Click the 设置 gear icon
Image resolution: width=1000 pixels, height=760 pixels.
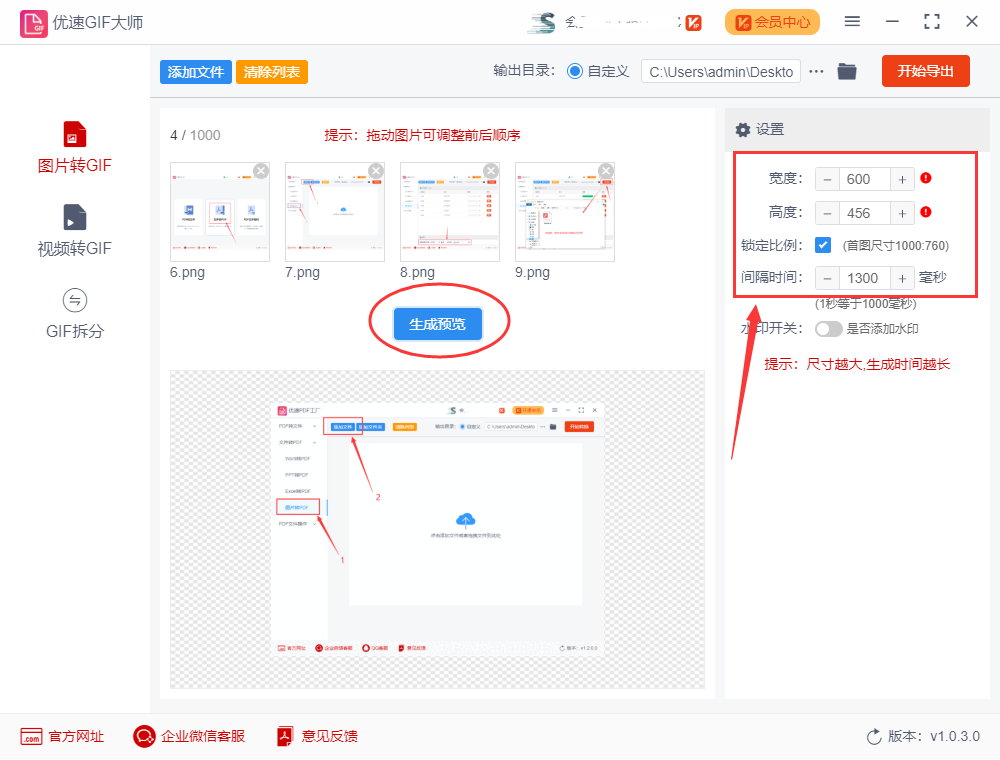(x=742, y=129)
